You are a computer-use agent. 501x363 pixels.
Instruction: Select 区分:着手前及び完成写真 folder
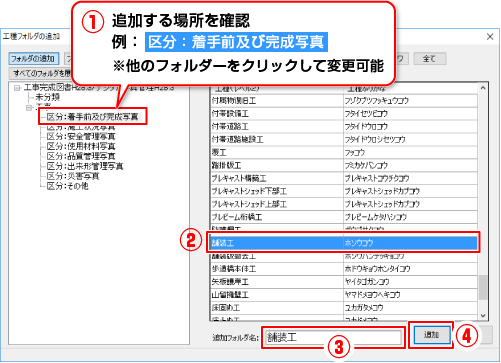pyautogui.click(x=93, y=117)
